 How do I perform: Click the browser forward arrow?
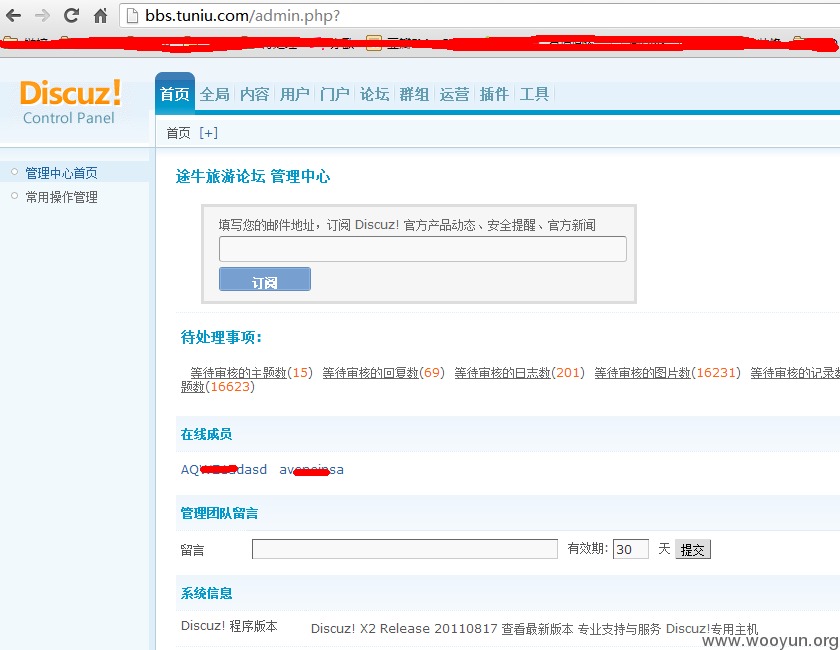point(42,16)
